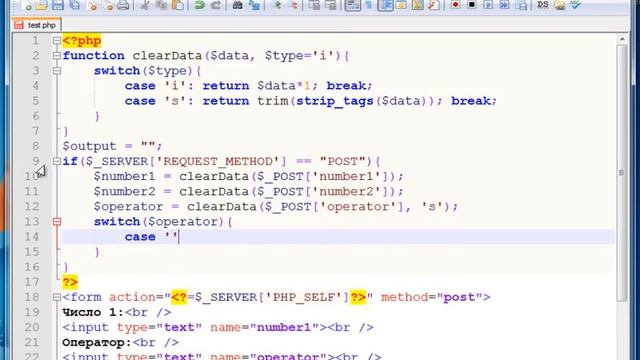Image resolution: width=640 pixels, height=360 pixels.
Task: Click the 'strip_tags' function name
Action: [x=335, y=101]
